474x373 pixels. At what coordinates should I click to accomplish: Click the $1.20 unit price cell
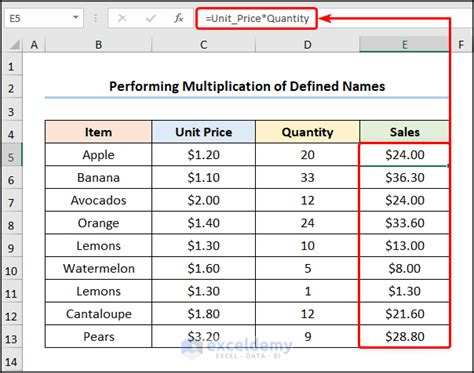[x=204, y=155]
